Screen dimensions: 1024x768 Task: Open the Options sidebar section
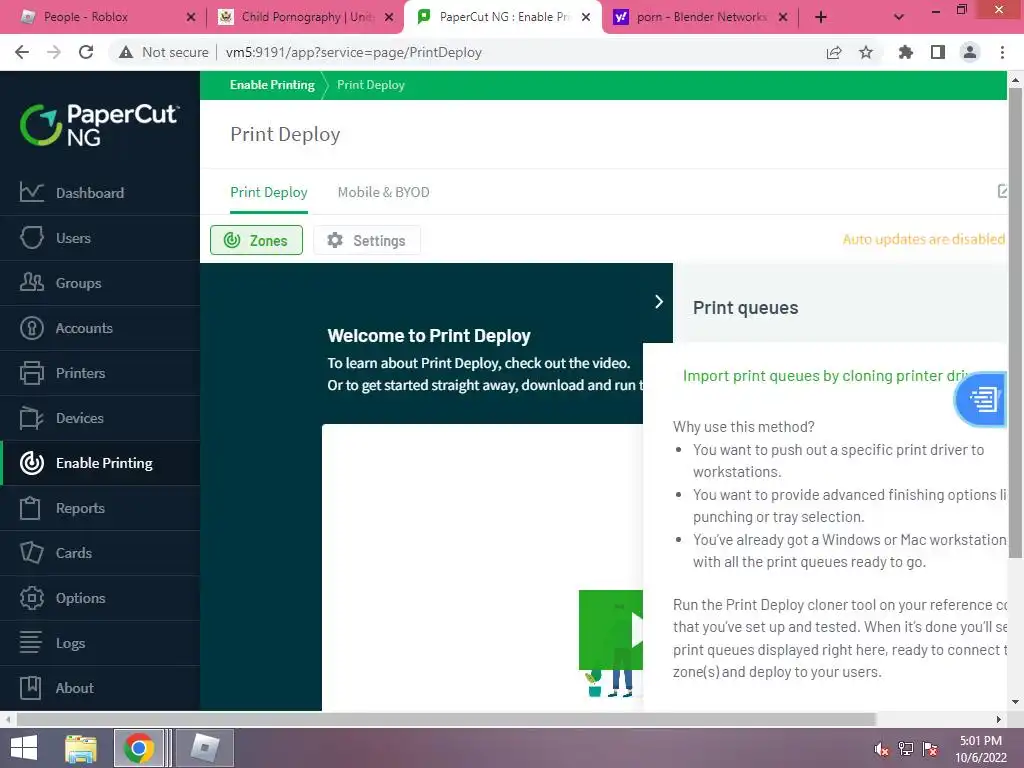point(100,598)
